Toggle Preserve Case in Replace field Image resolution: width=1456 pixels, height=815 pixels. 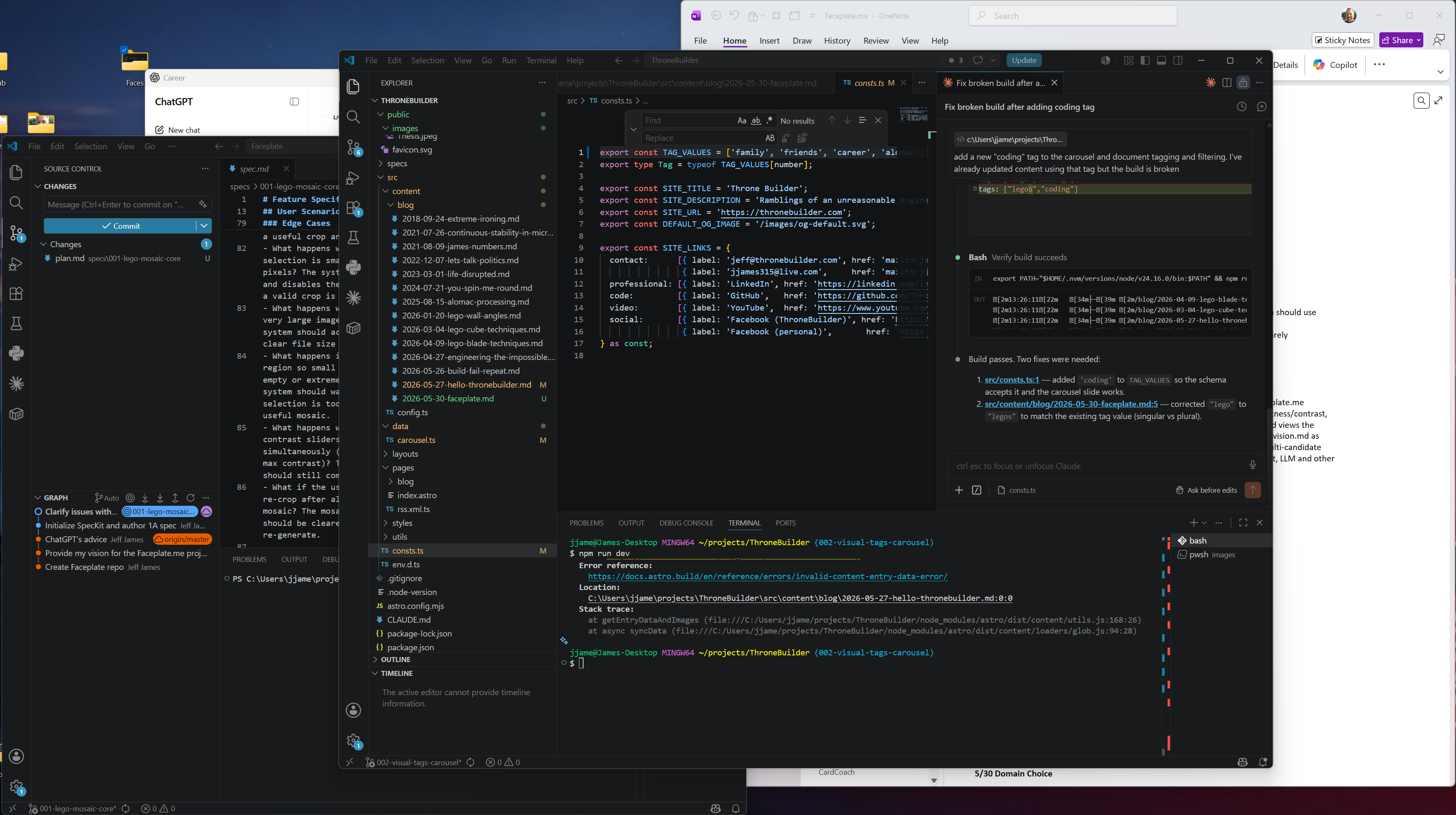769,138
